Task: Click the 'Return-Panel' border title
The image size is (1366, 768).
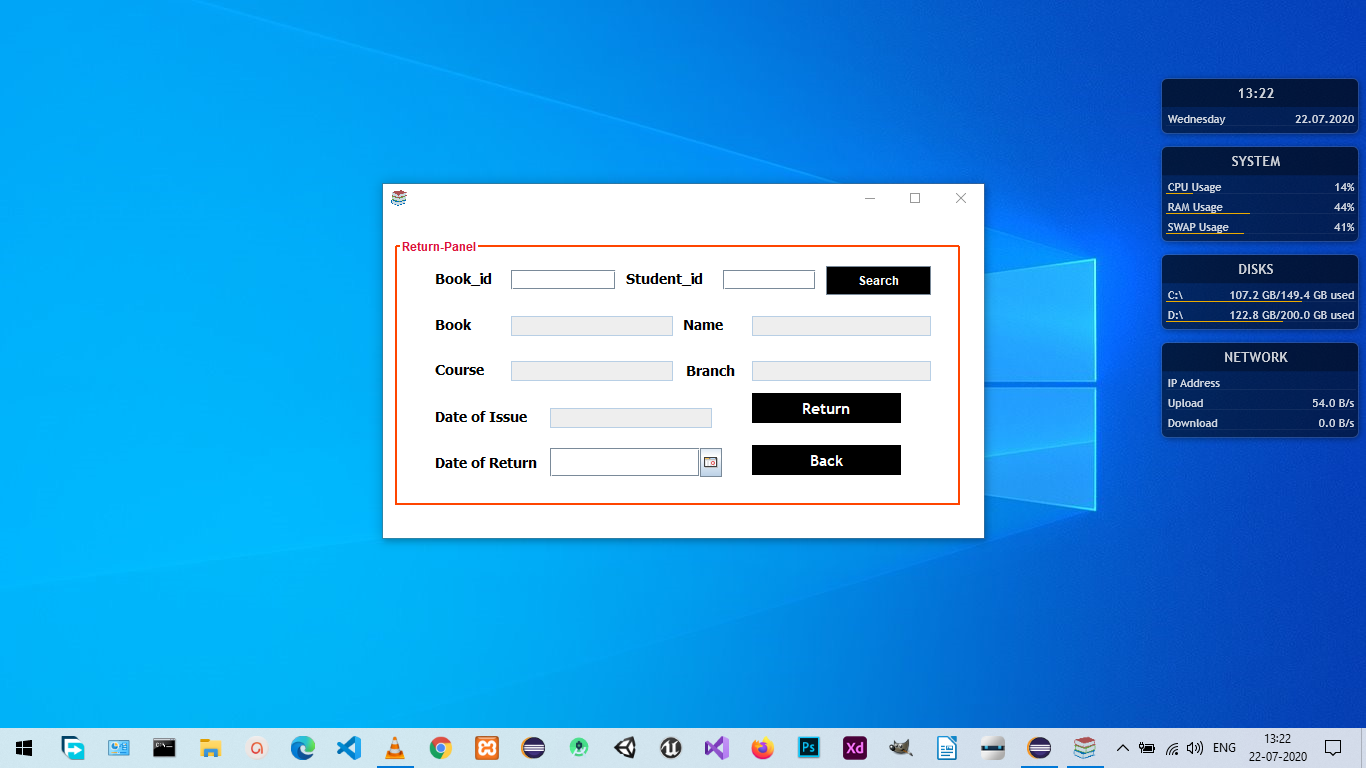Action: 439,247
